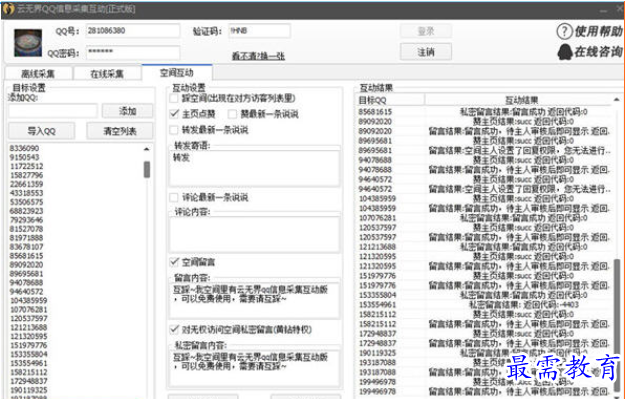Screen dimensions: 628x399
Task: Enable 踩空间 checkbox
Action: point(174,98)
